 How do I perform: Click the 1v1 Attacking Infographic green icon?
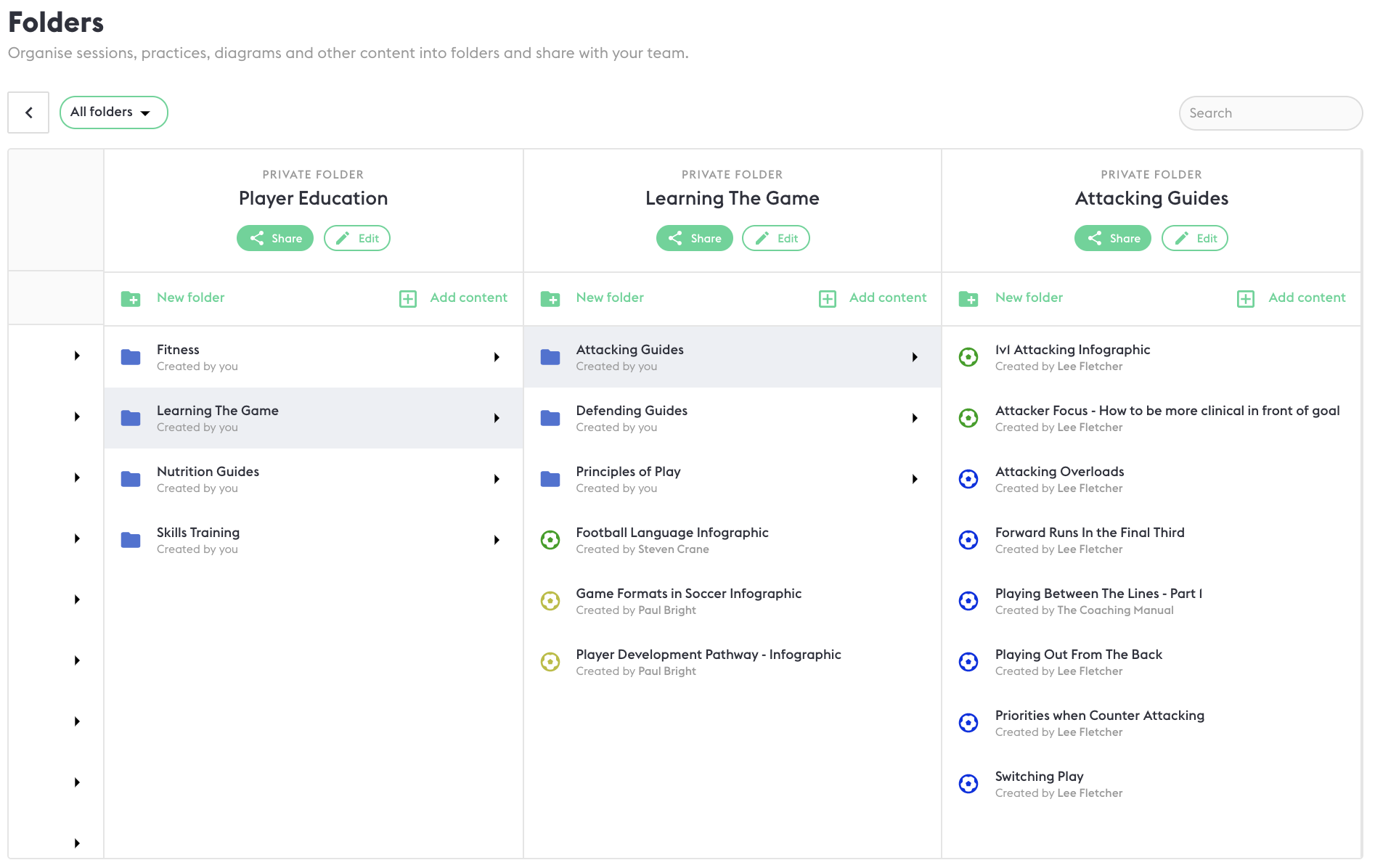point(968,357)
